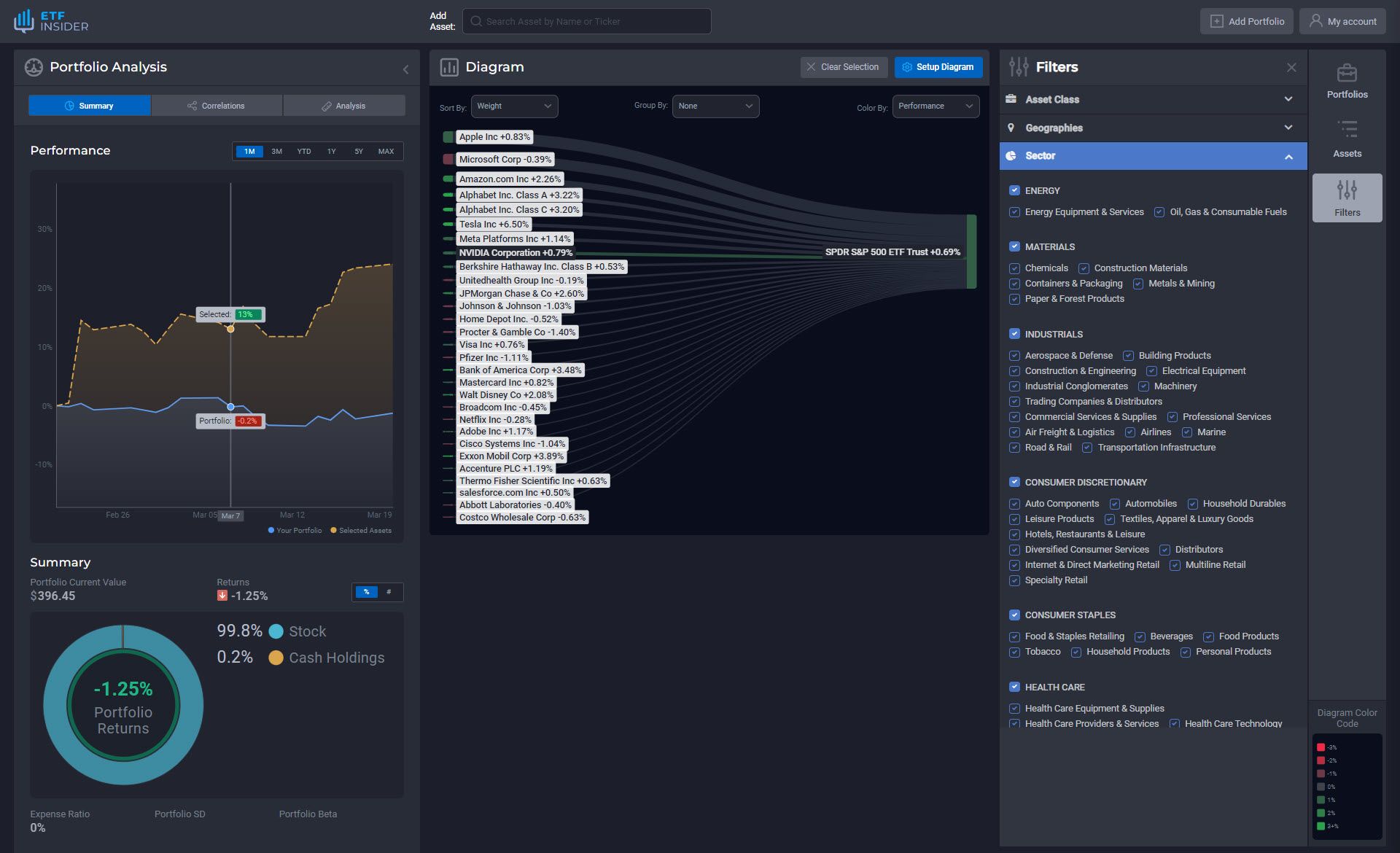Expand the Geographies filter section
This screenshot has height=853, width=1400.
tap(1152, 128)
